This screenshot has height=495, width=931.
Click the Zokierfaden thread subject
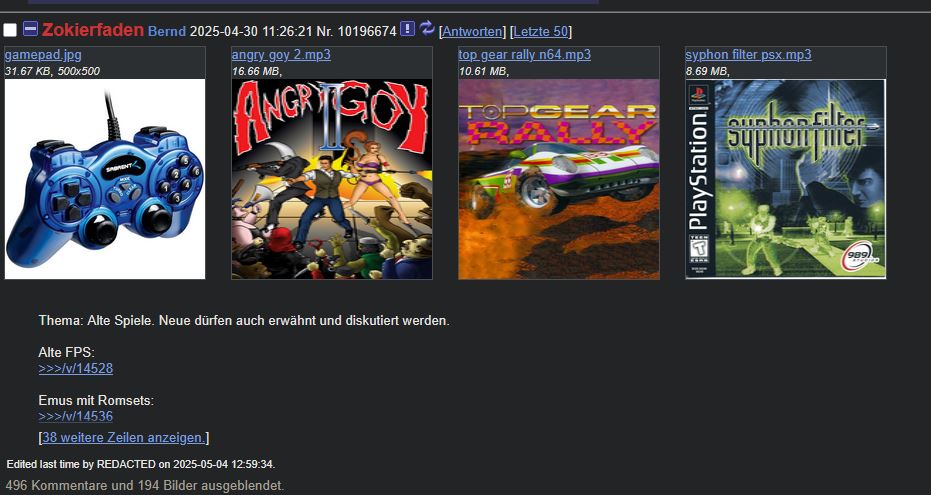tap(93, 30)
